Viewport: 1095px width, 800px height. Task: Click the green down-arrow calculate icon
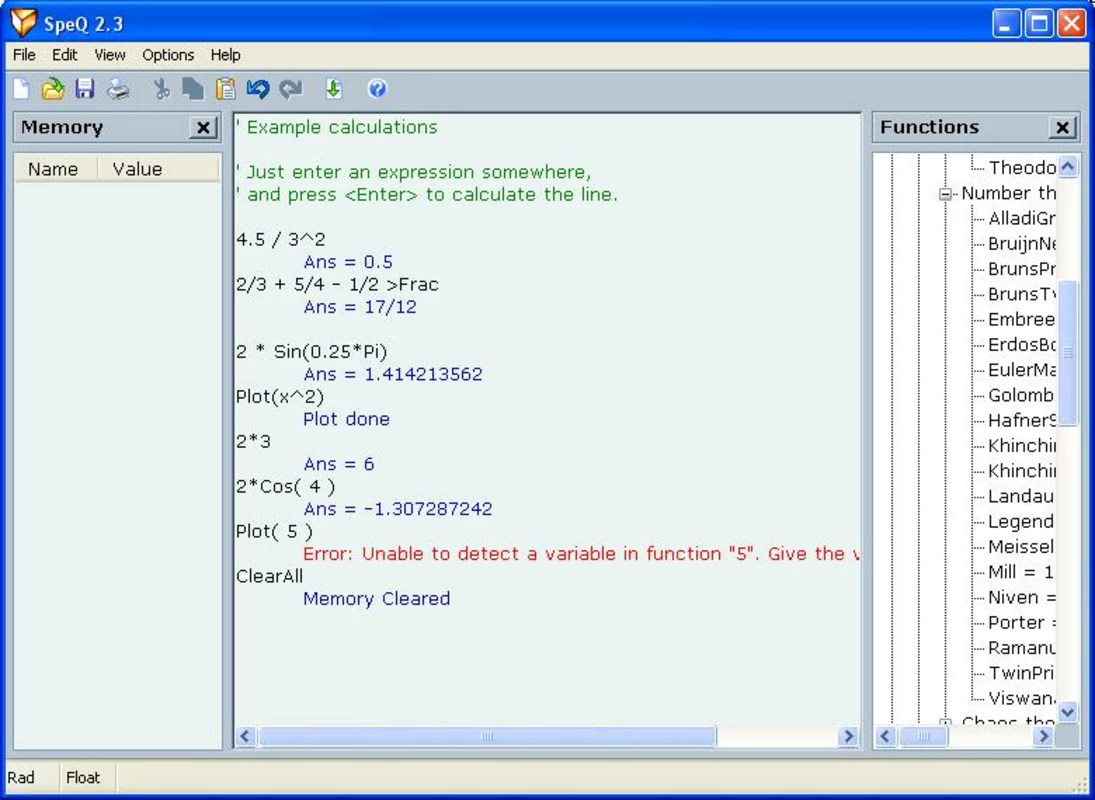coord(334,89)
